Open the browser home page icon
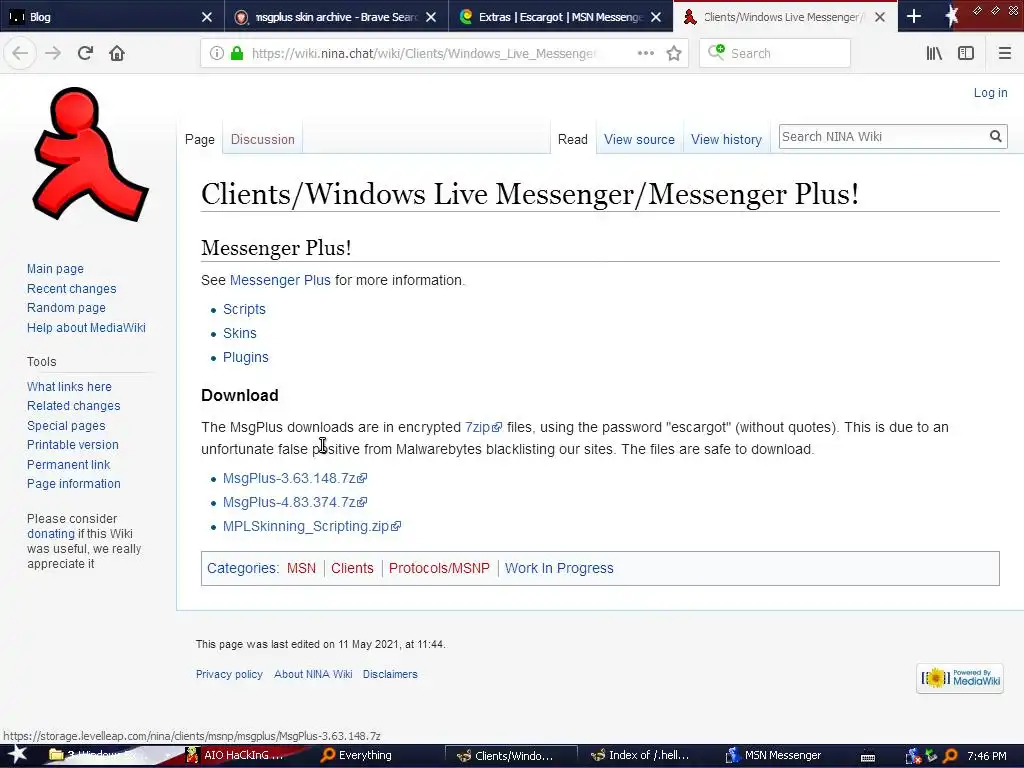1024x768 pixels. coord(117,53)
